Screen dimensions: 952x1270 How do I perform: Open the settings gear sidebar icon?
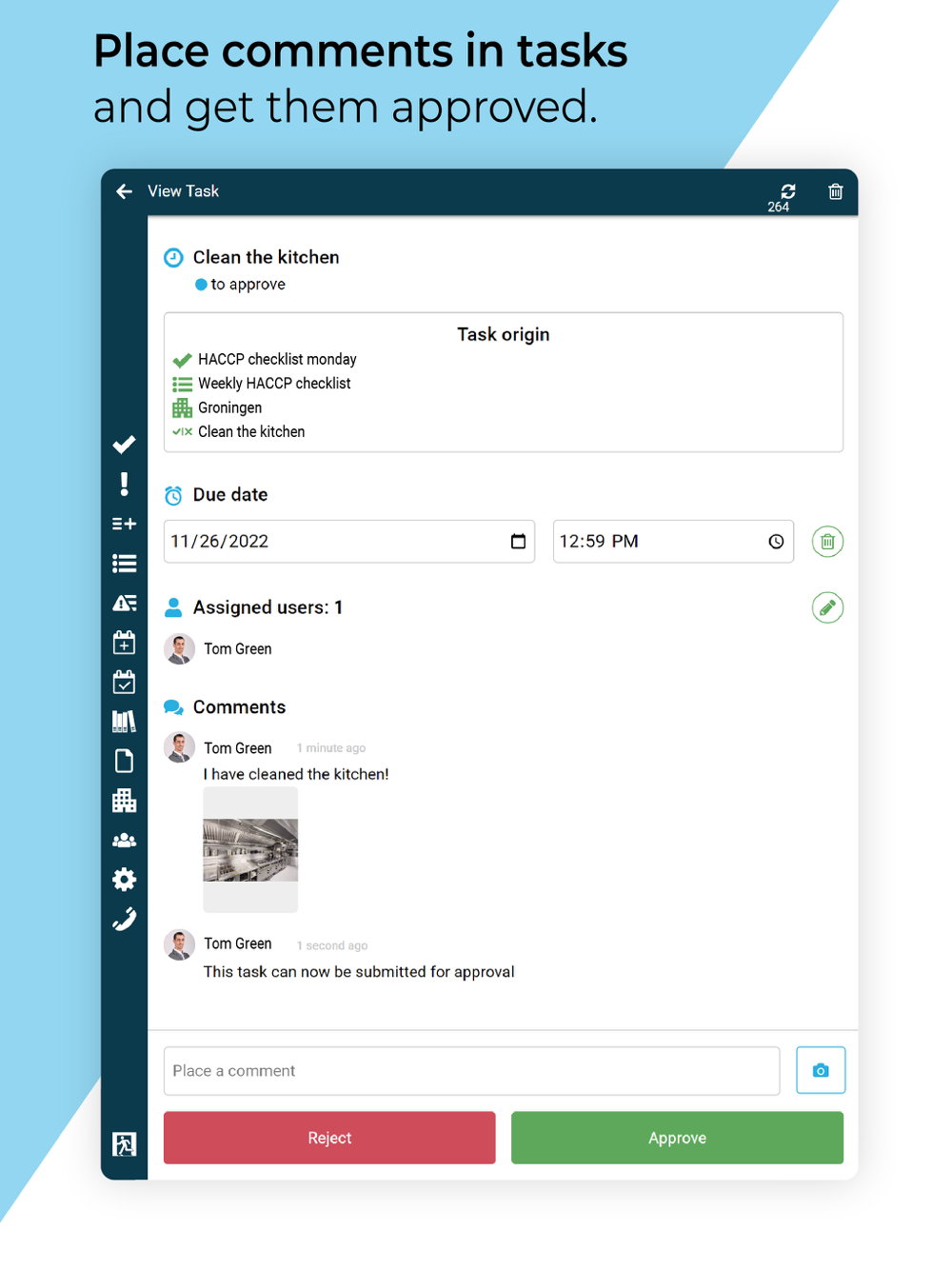(124, 879)
